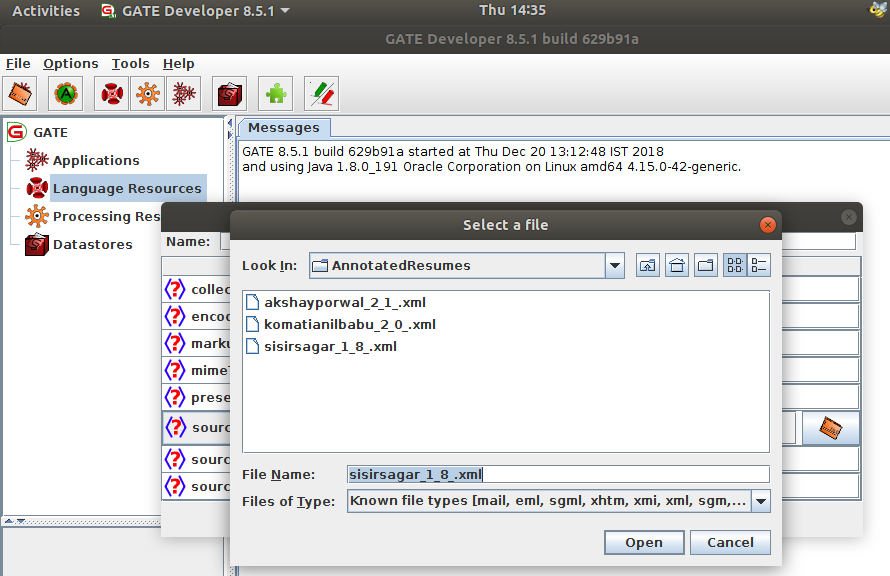The image size is (890, 576).
Task: Open the Annotation Diff tool icon
Action: (x=320, y=93)
